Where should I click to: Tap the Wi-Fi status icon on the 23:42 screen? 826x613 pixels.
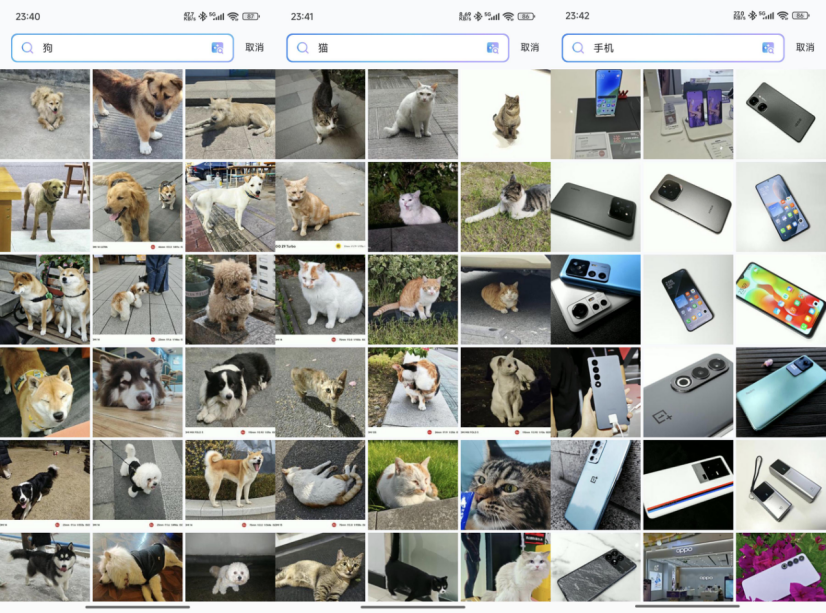[783, 16]
